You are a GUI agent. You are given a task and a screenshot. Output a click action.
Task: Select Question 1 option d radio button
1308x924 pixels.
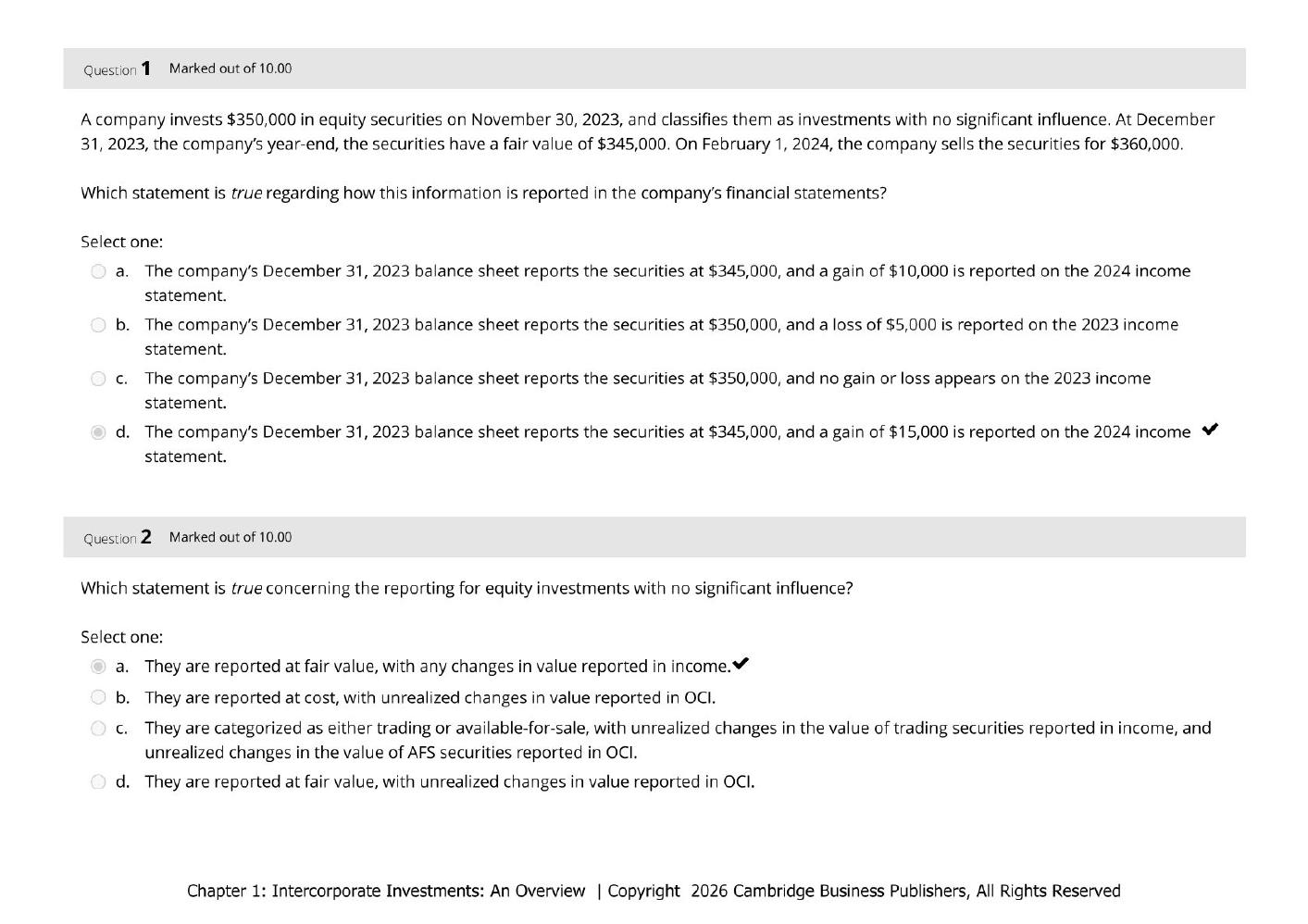[98, 432]
